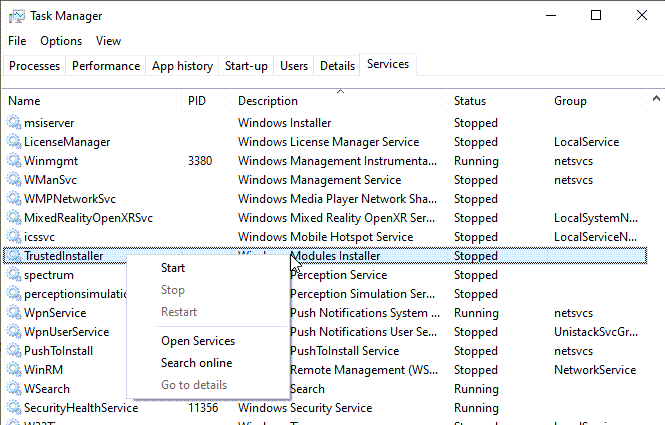Switch to the Start-up tab
The width and height of the screenshot is (665, 425).
click(x=246, y=66)
